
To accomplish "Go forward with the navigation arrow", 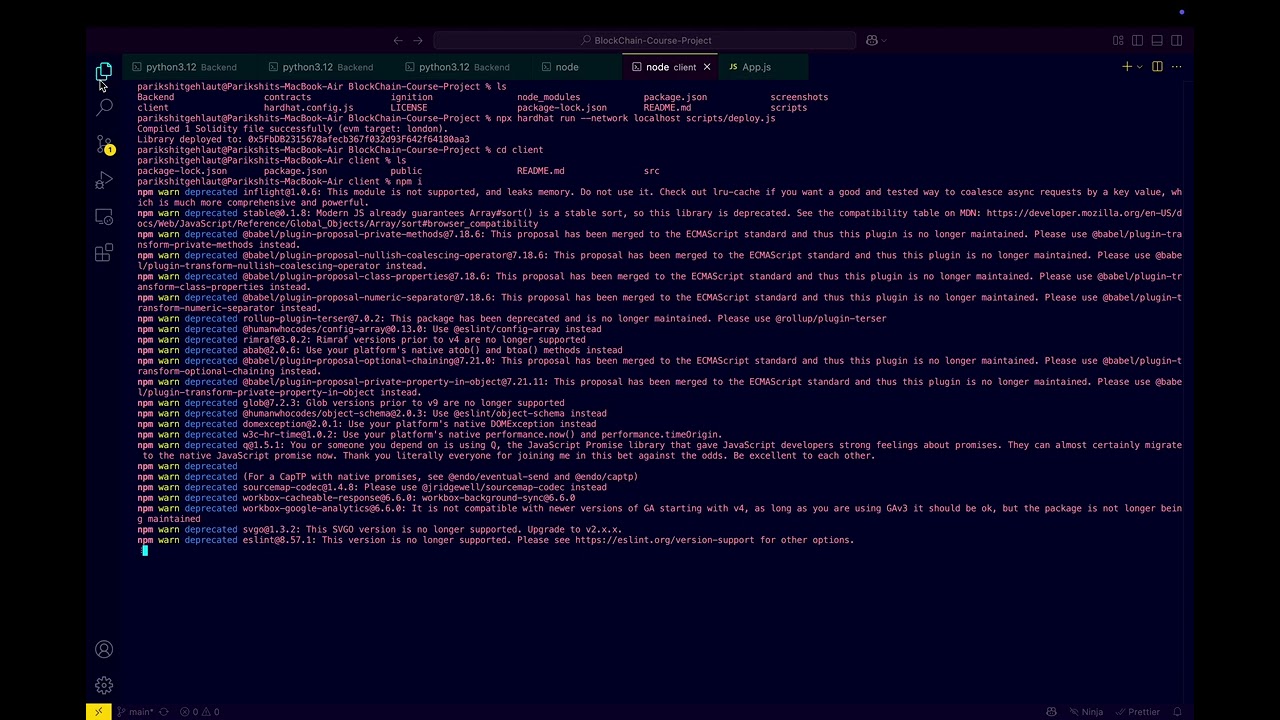I will 418,41.
